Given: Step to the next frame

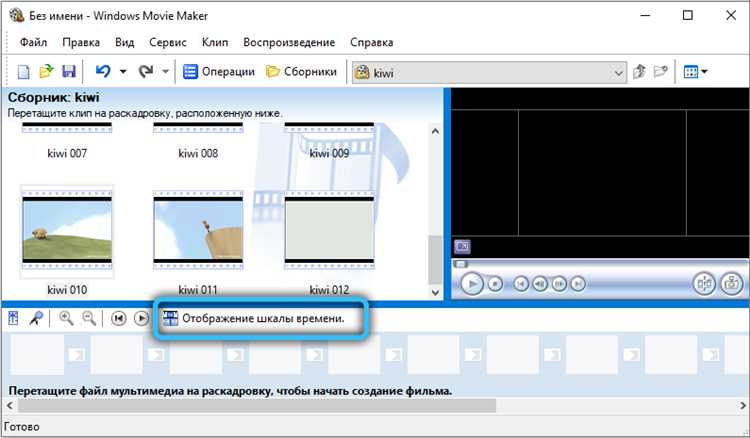Looking at the screenshot, I should pyautogui.click(x=559, y=284).
